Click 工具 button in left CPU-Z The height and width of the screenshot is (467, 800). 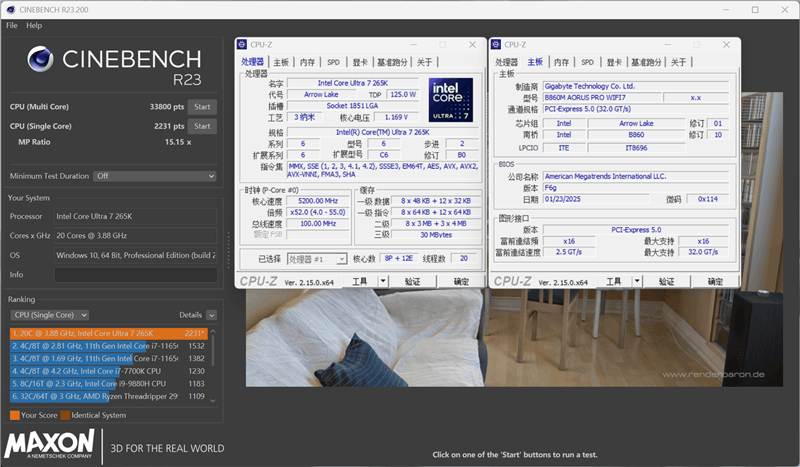(360, 281)
